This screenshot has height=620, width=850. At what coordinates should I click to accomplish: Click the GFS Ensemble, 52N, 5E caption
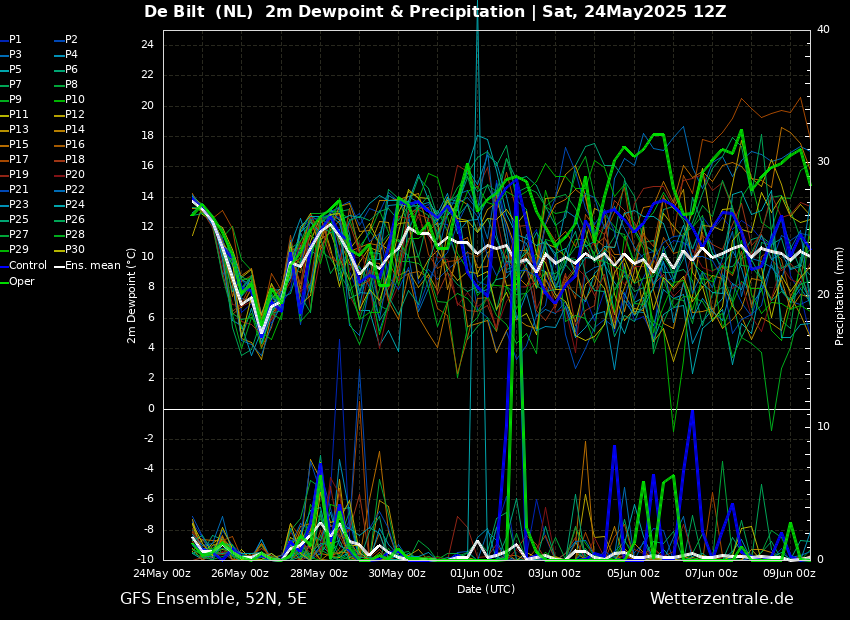tap(213, 599)
